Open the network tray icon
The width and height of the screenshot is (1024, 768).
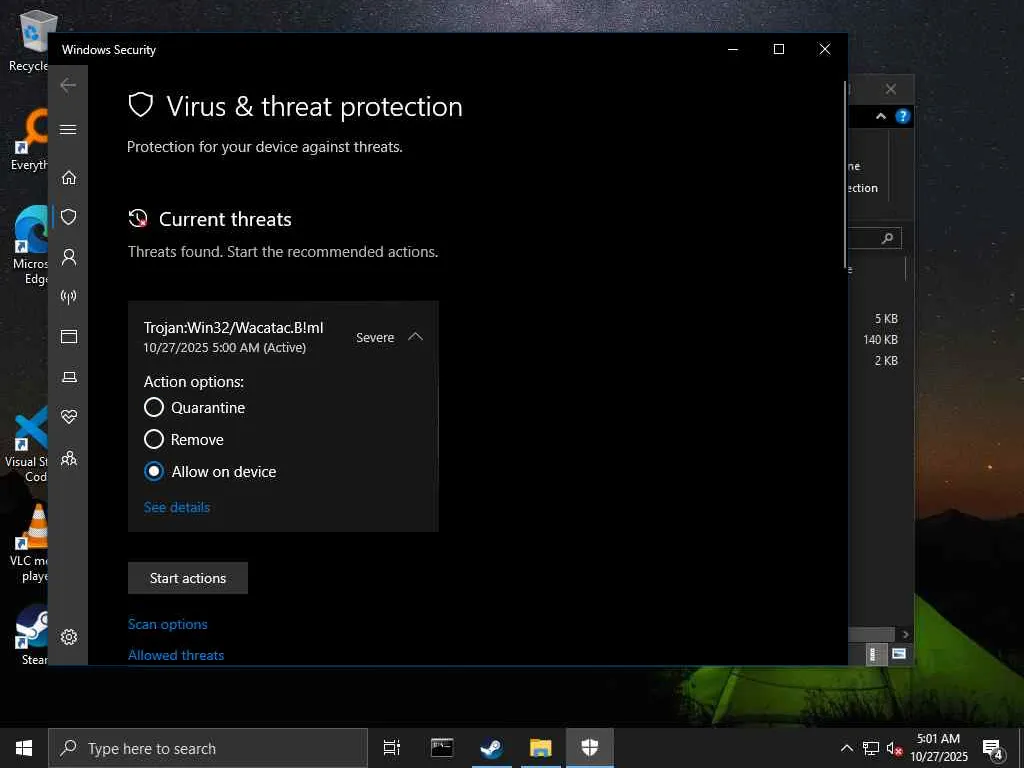pos(871,748)
